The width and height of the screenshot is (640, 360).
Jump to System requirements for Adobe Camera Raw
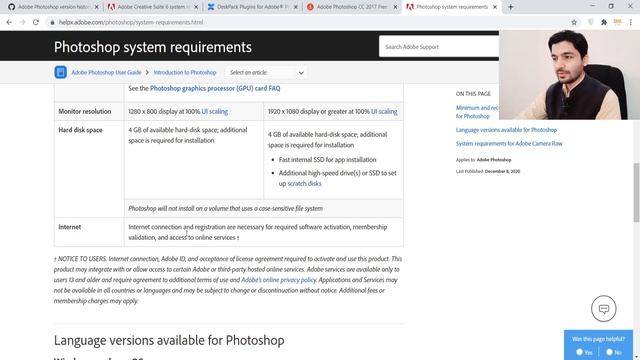pos(509,144)
